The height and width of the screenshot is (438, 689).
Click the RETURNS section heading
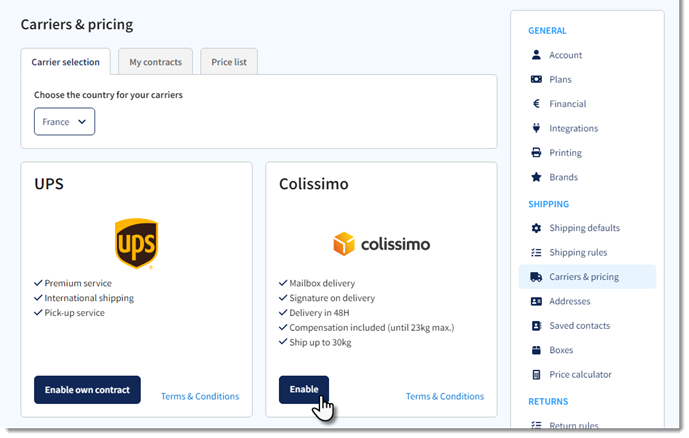pos(548,402)
